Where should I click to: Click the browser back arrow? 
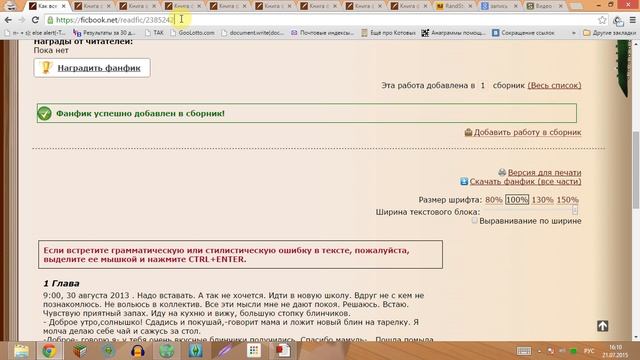[8, 20]
